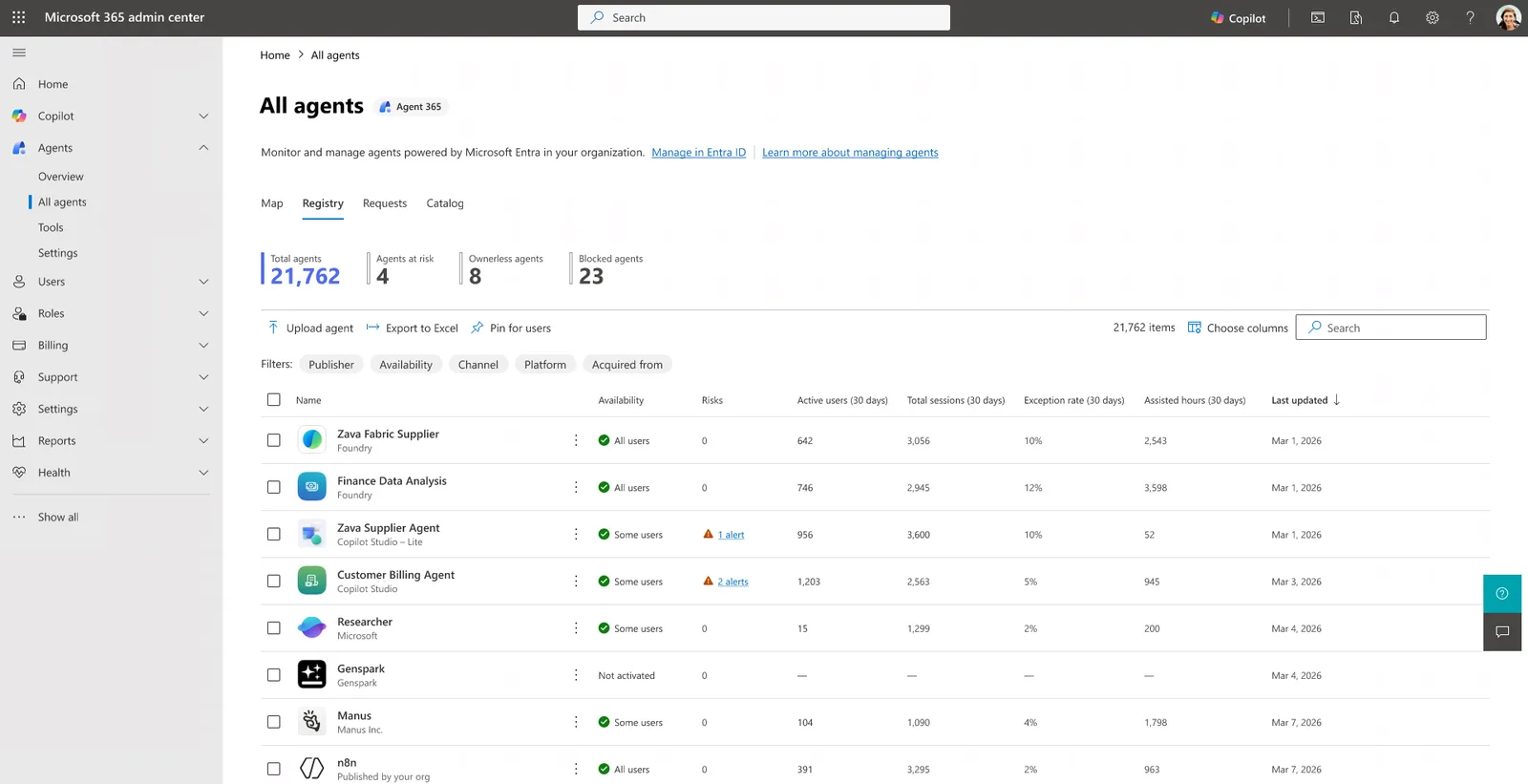The width and height of the screenshot is (1528, 784).
Task: Open the Cloud Shell terminal icon
Action: coord(1318,17)
